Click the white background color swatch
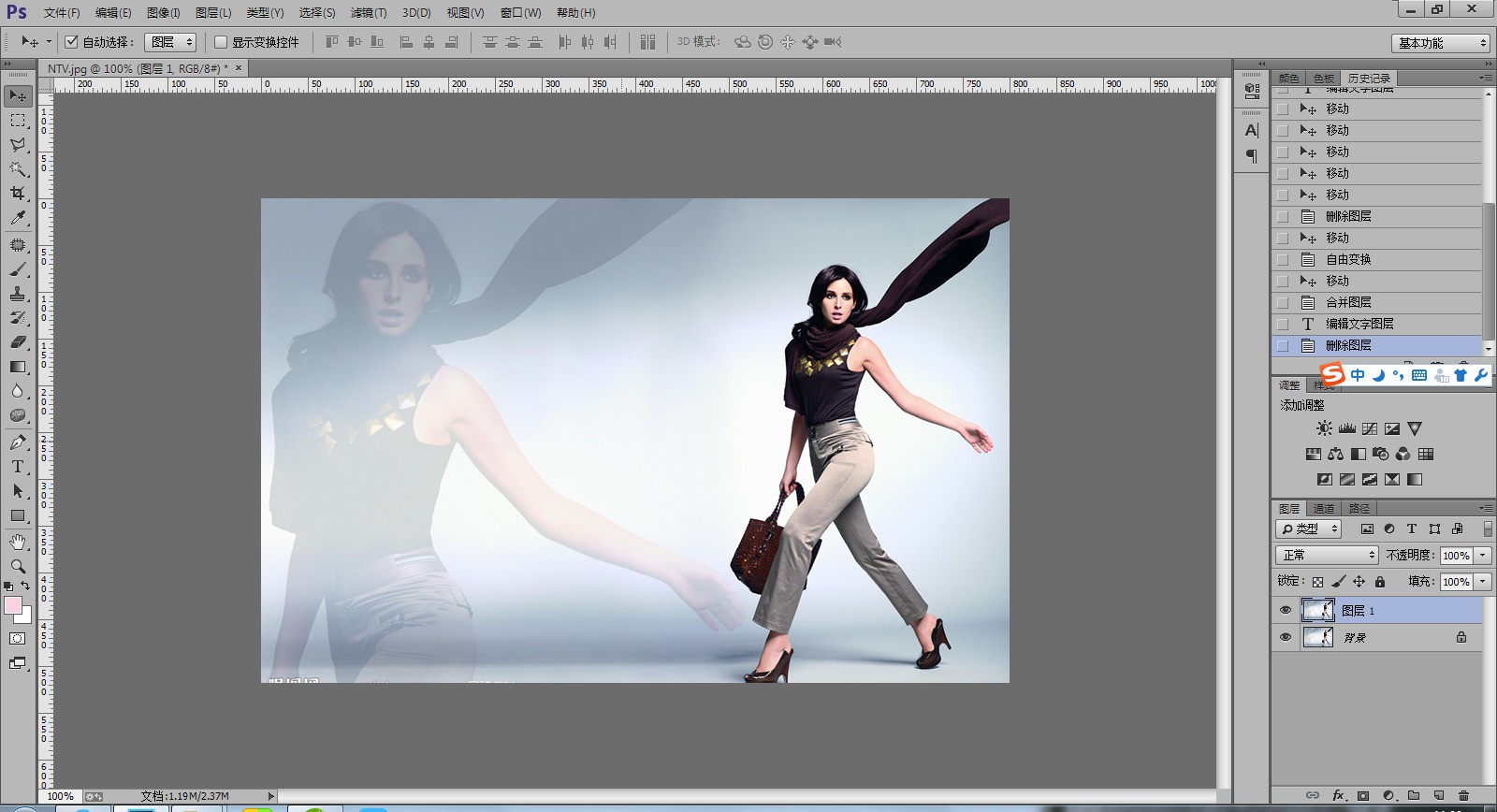The width and height of the screenshot is (1497, 812). coord(26,617)
